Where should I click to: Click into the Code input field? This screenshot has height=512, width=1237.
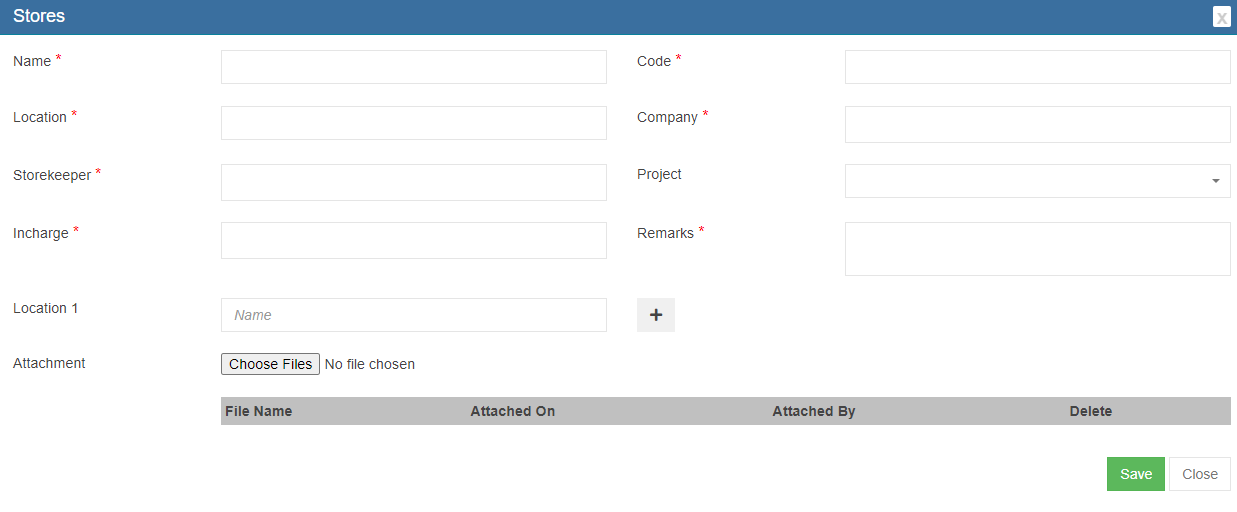[x=1037, y=67]
